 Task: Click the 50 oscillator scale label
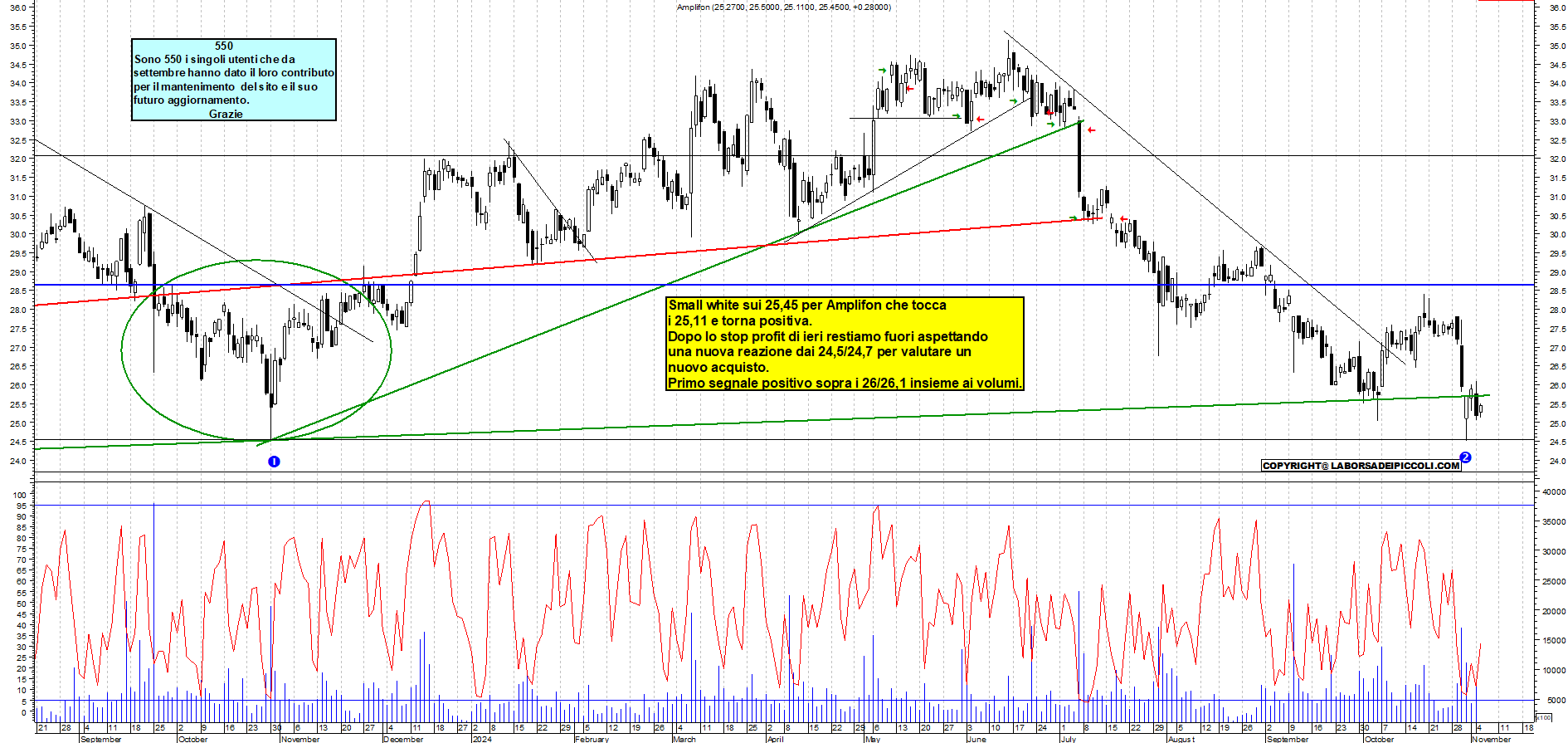tap(22, 604)
